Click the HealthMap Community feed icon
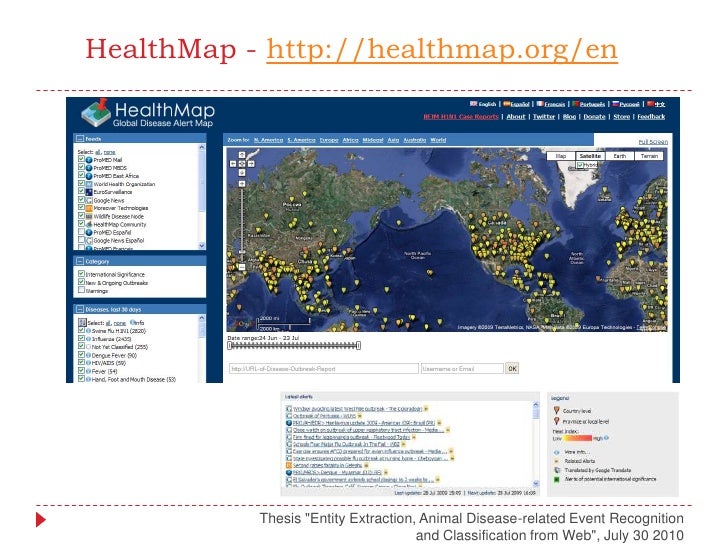The height and width of the screenshot is (546, 728). coord(89,224)
